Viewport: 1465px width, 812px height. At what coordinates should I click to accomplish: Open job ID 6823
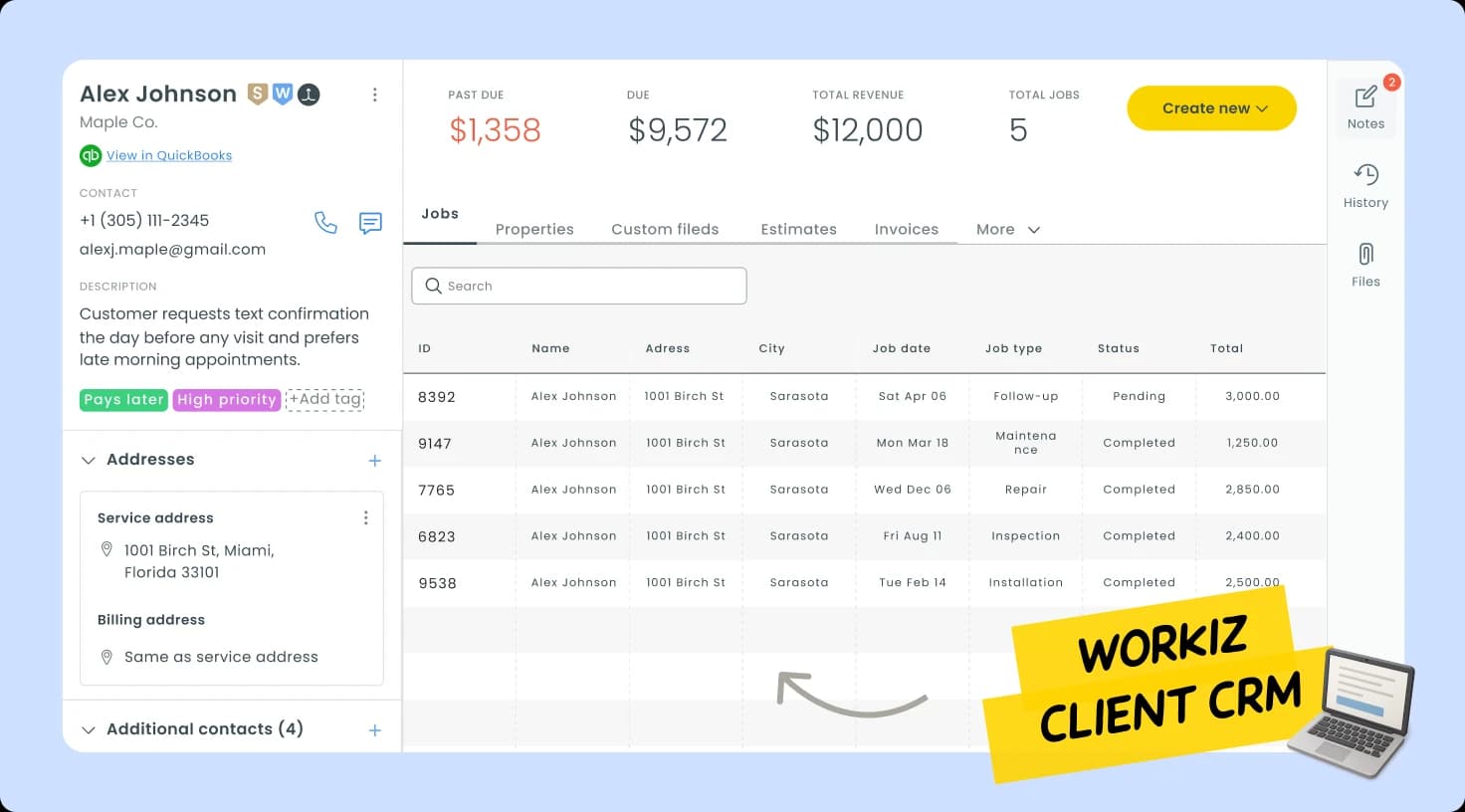(x=437, y=537)
